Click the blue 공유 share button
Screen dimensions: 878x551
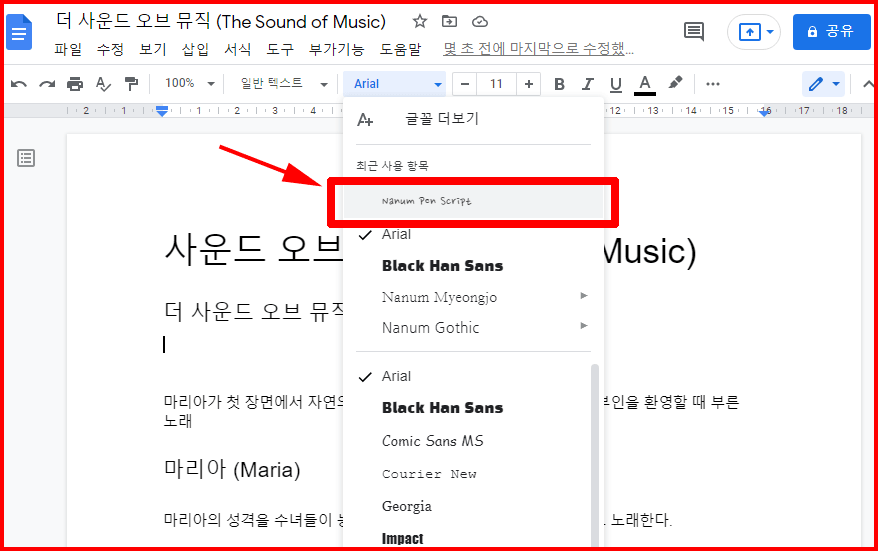pos(832,32)
